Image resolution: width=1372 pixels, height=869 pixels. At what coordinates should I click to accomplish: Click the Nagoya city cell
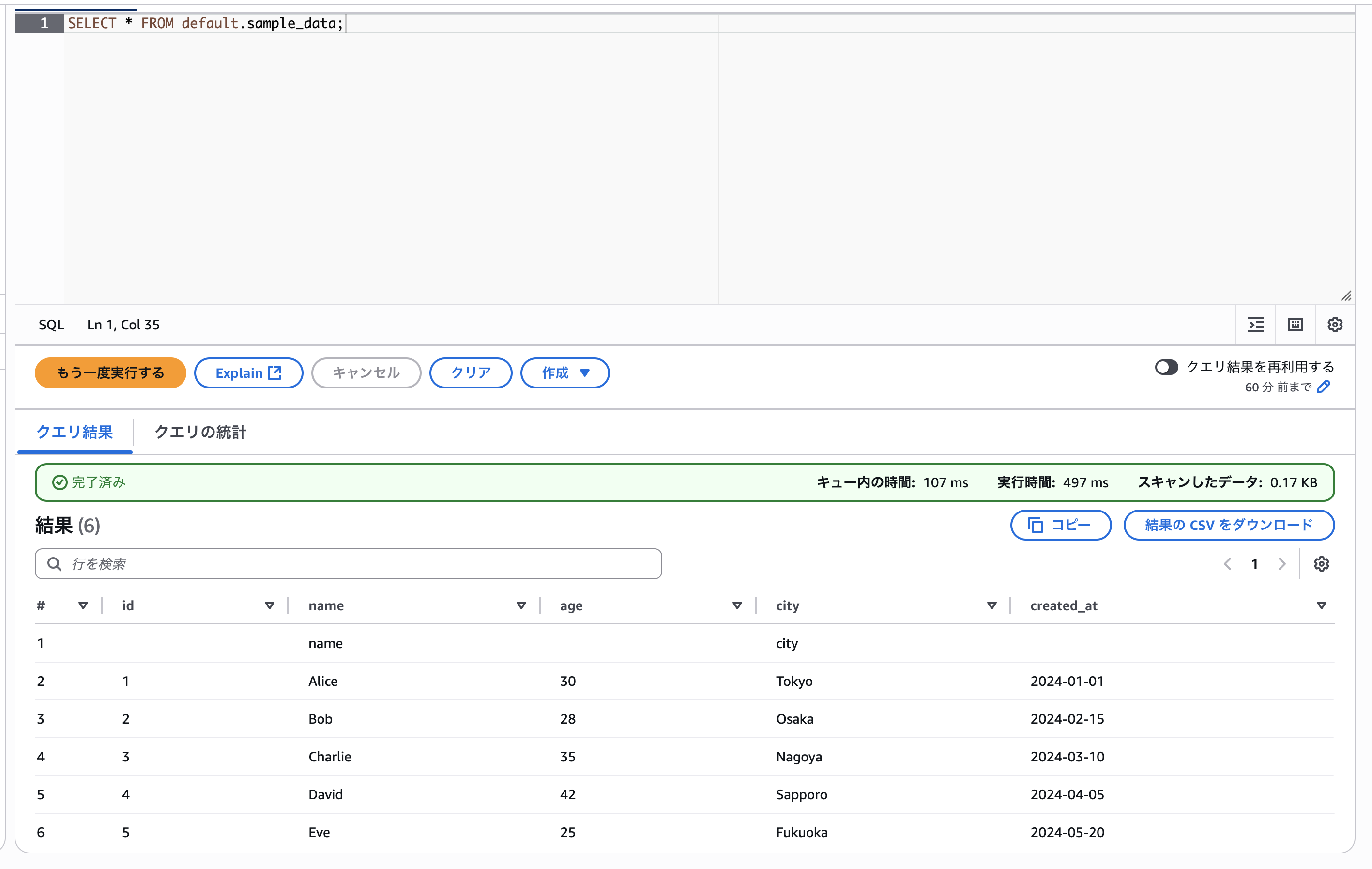[x=799, y=757]
